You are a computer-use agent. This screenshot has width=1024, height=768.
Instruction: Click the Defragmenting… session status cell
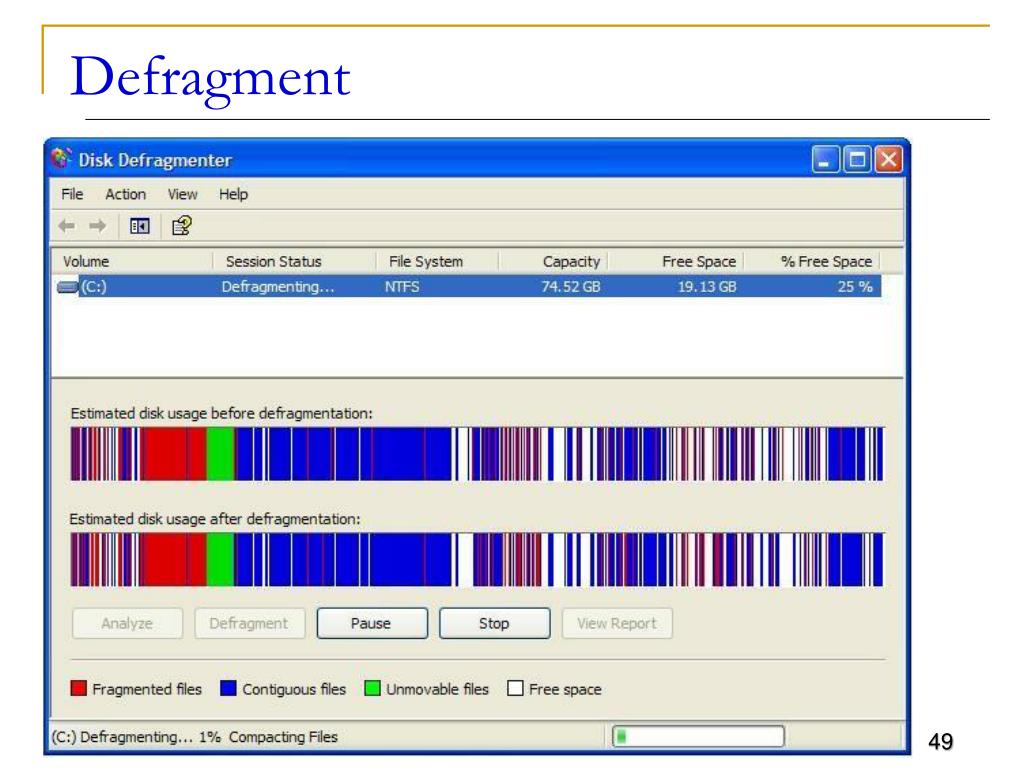click(278, 287)
